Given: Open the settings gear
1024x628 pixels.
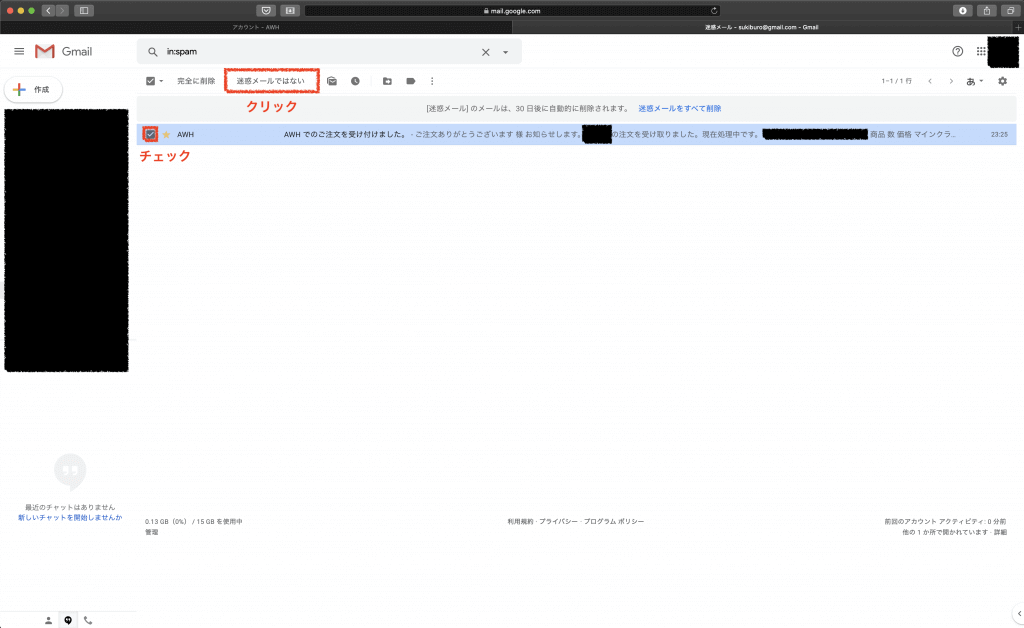Looking at the screenshot, I should 1002,81.
